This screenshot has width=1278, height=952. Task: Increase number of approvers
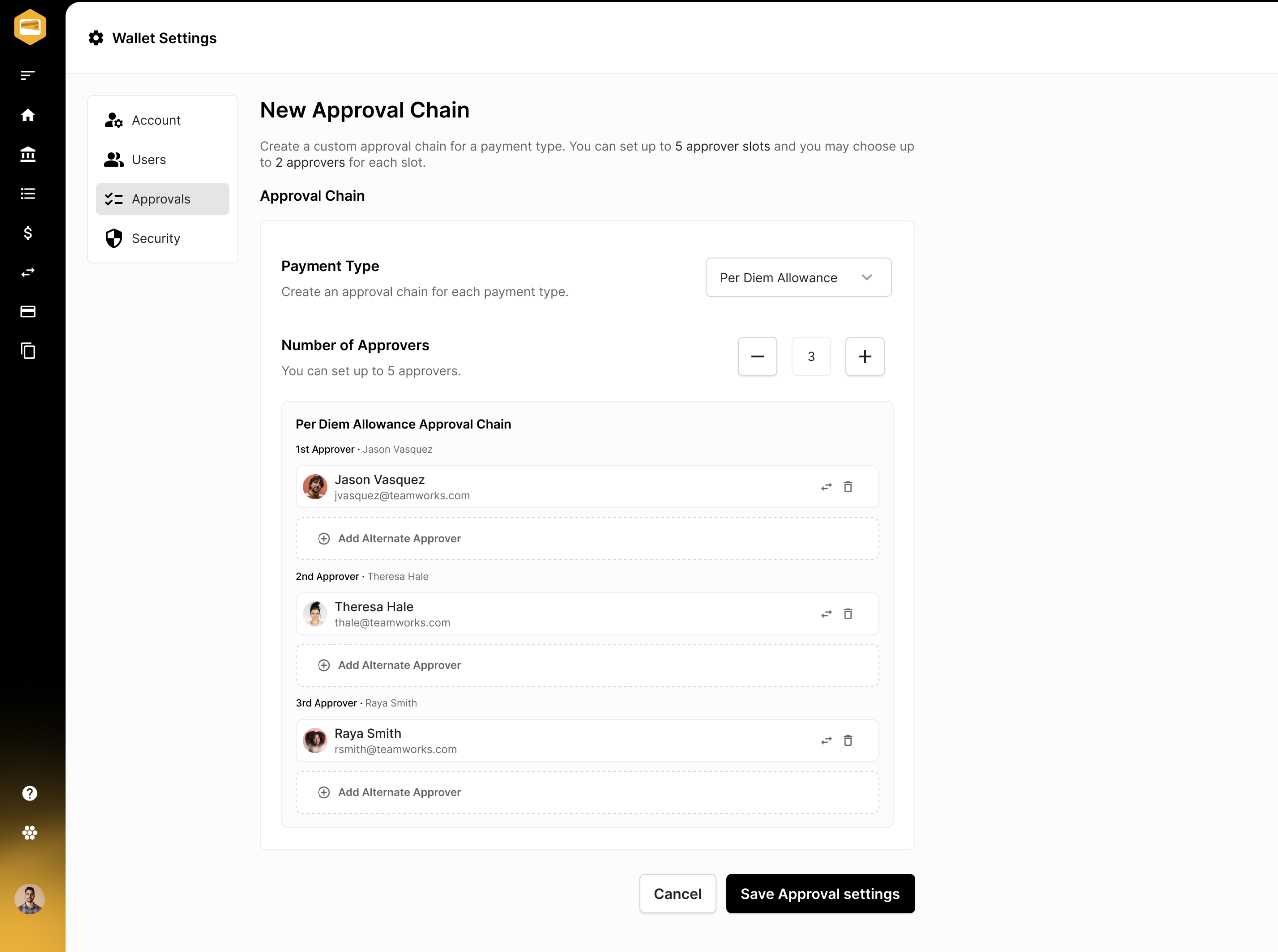(865, 357)
